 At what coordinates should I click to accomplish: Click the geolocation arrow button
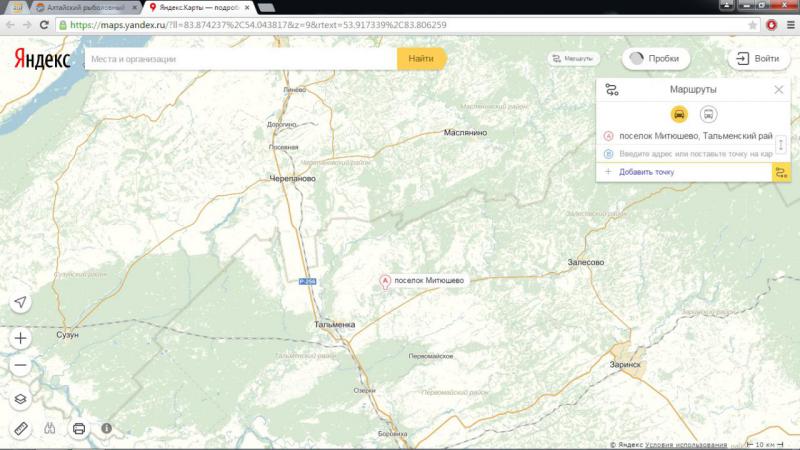(x=21, y=303)
